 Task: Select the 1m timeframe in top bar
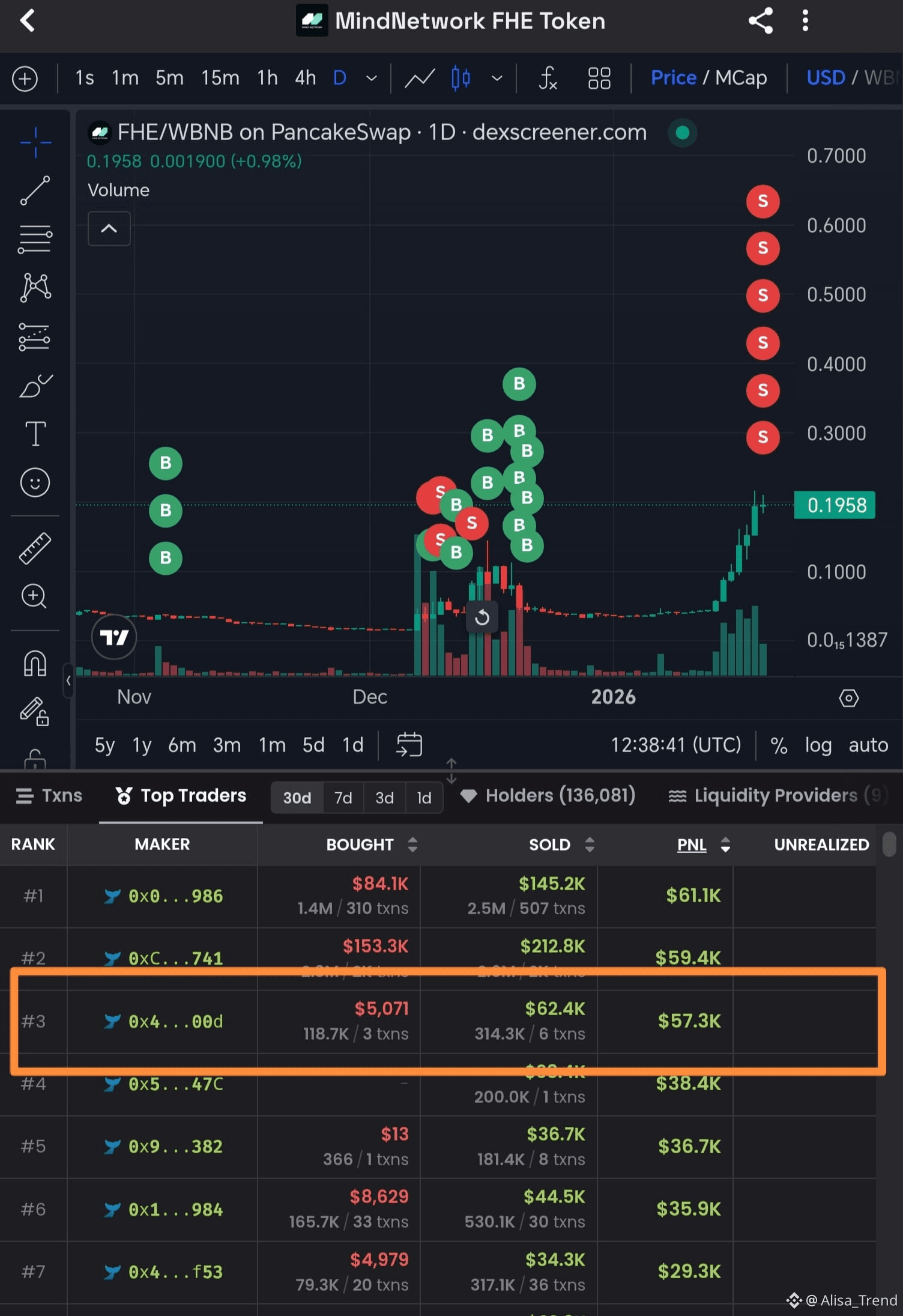pyautogui.click(x=125, y=78)
